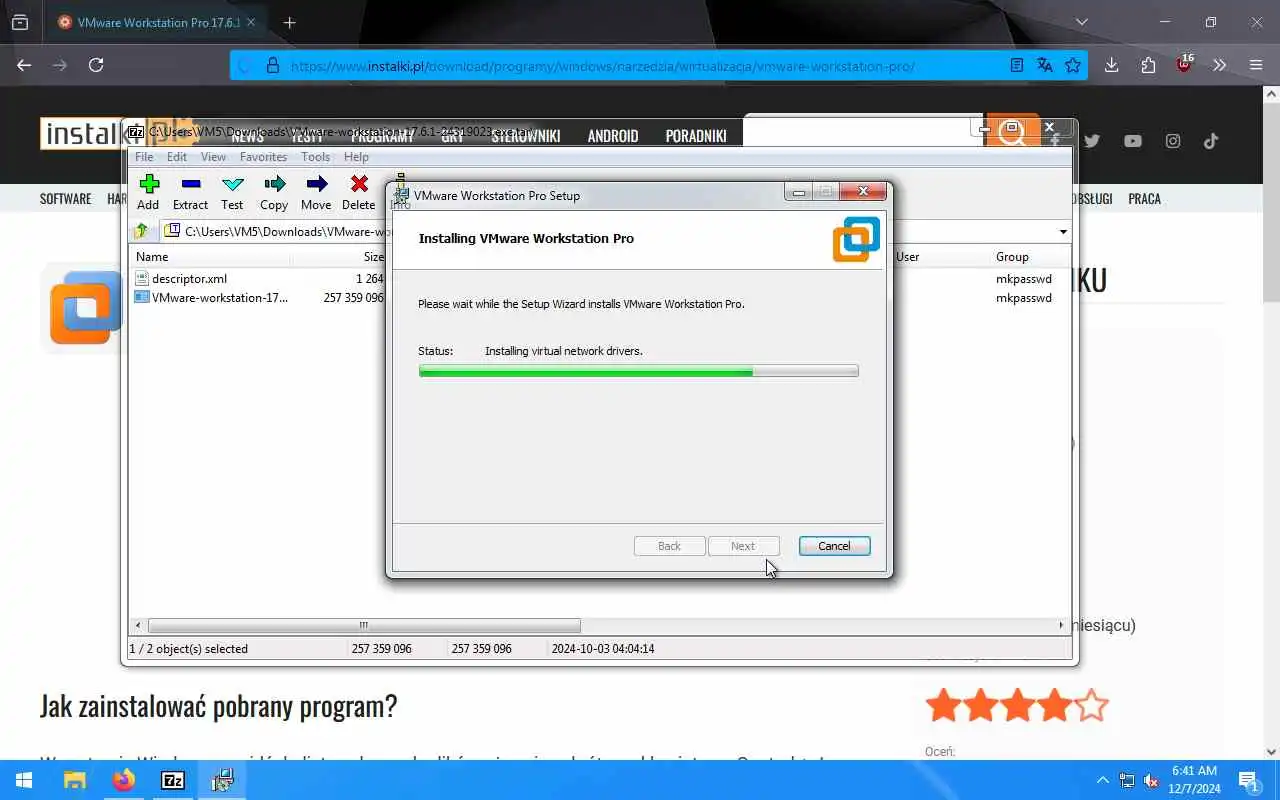Open reader view icon in address bar
The image size is (1280, 800).
pyautogui.click(x=1016, y=65)
